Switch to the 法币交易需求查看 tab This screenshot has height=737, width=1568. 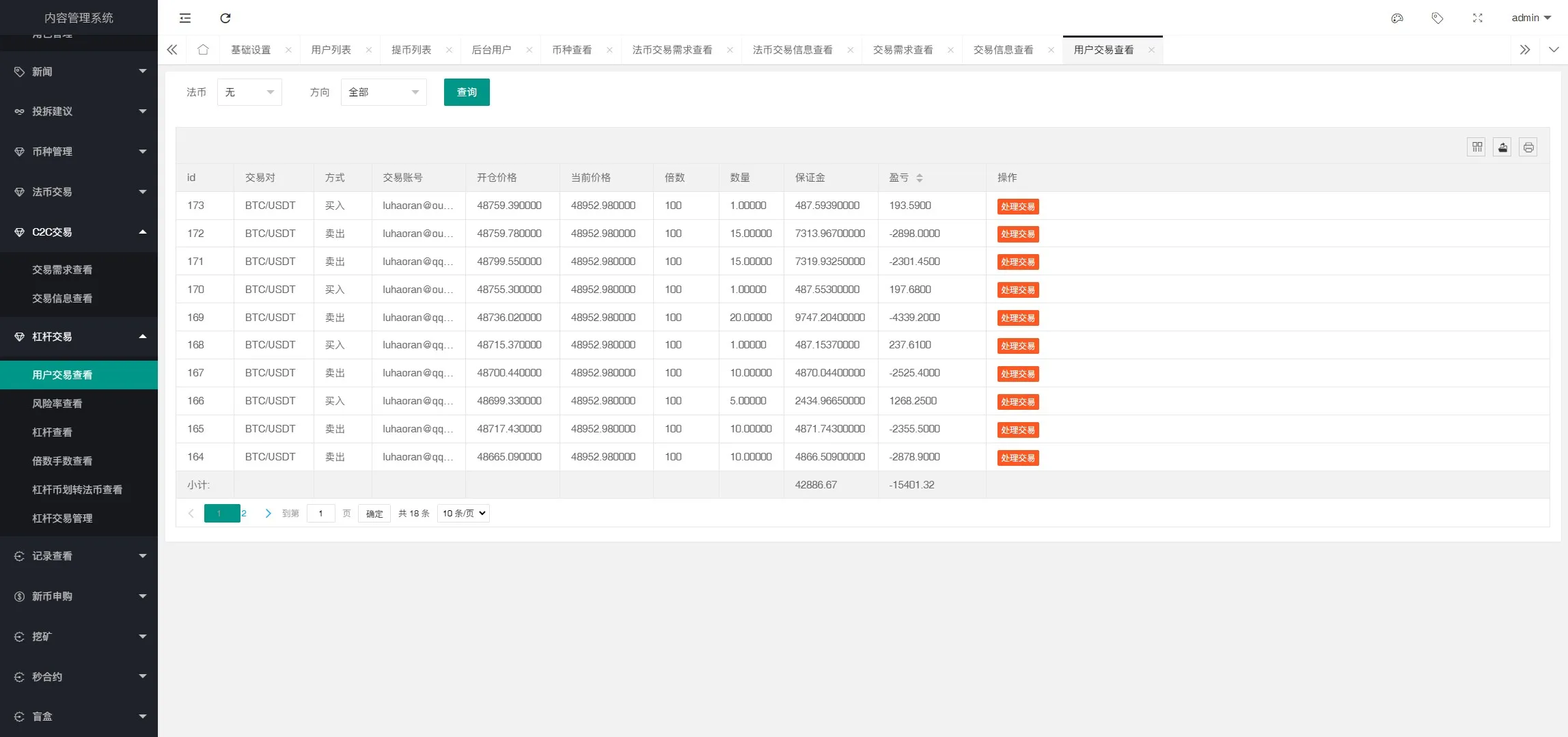pos(672,50)
